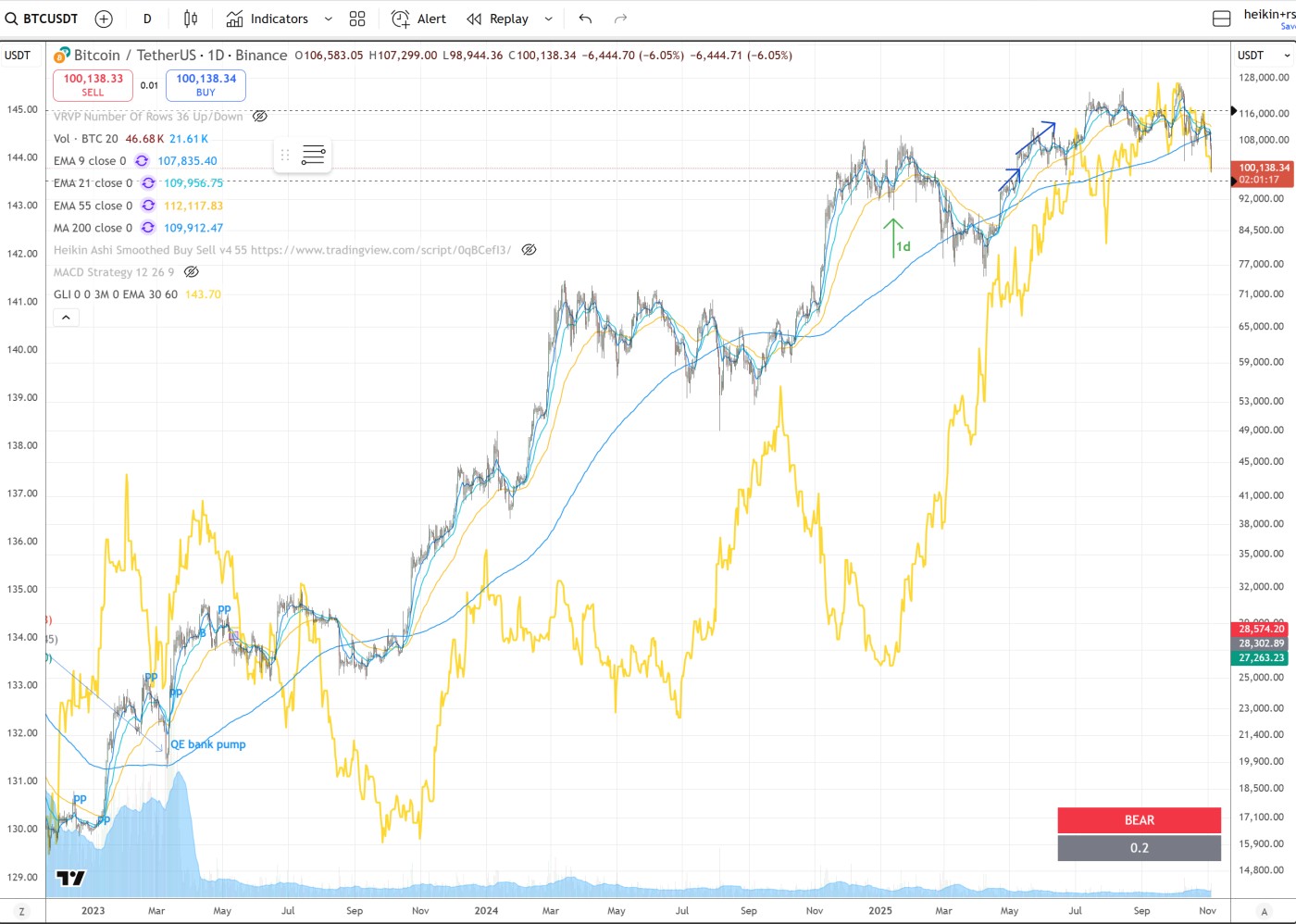
Task: Click the floating toolbar settings sliders icon
Action: click(x=314, y=155)
